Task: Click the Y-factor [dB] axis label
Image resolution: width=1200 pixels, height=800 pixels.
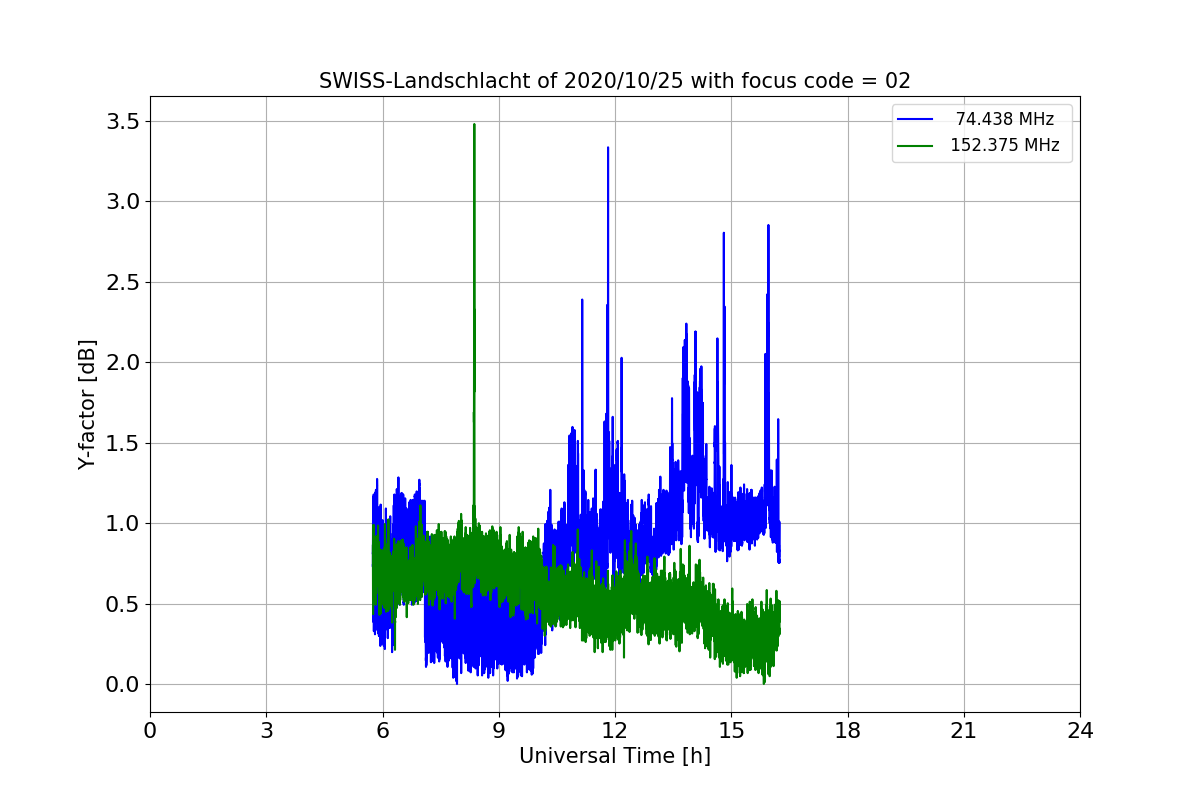Action: click(x=88, y=405)
